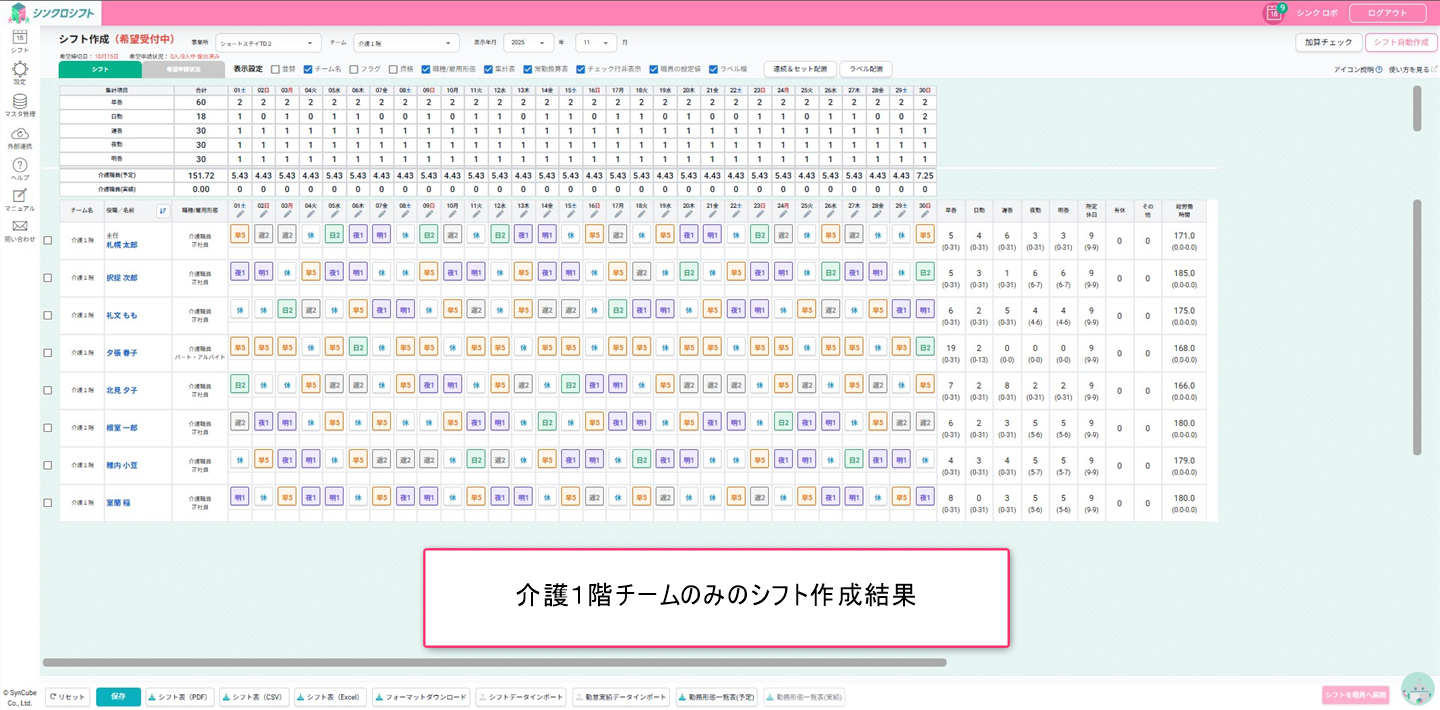Viewport: 1440px width, 710px height.
Task: Open マスタ管理 database icon
Action: pyautogui.click(x=19, y=103)
